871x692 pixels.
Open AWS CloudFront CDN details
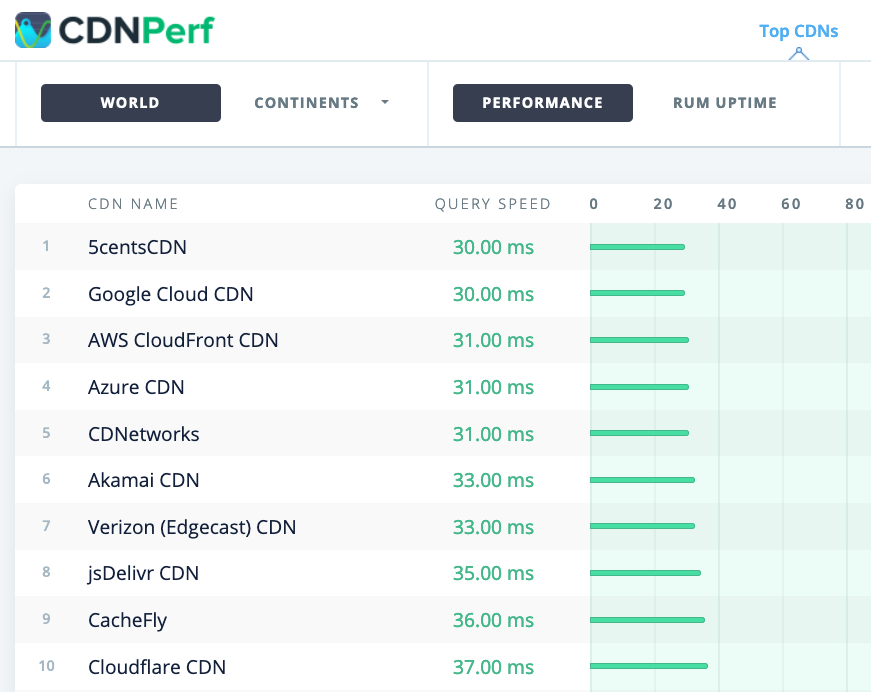pos(183,340)
